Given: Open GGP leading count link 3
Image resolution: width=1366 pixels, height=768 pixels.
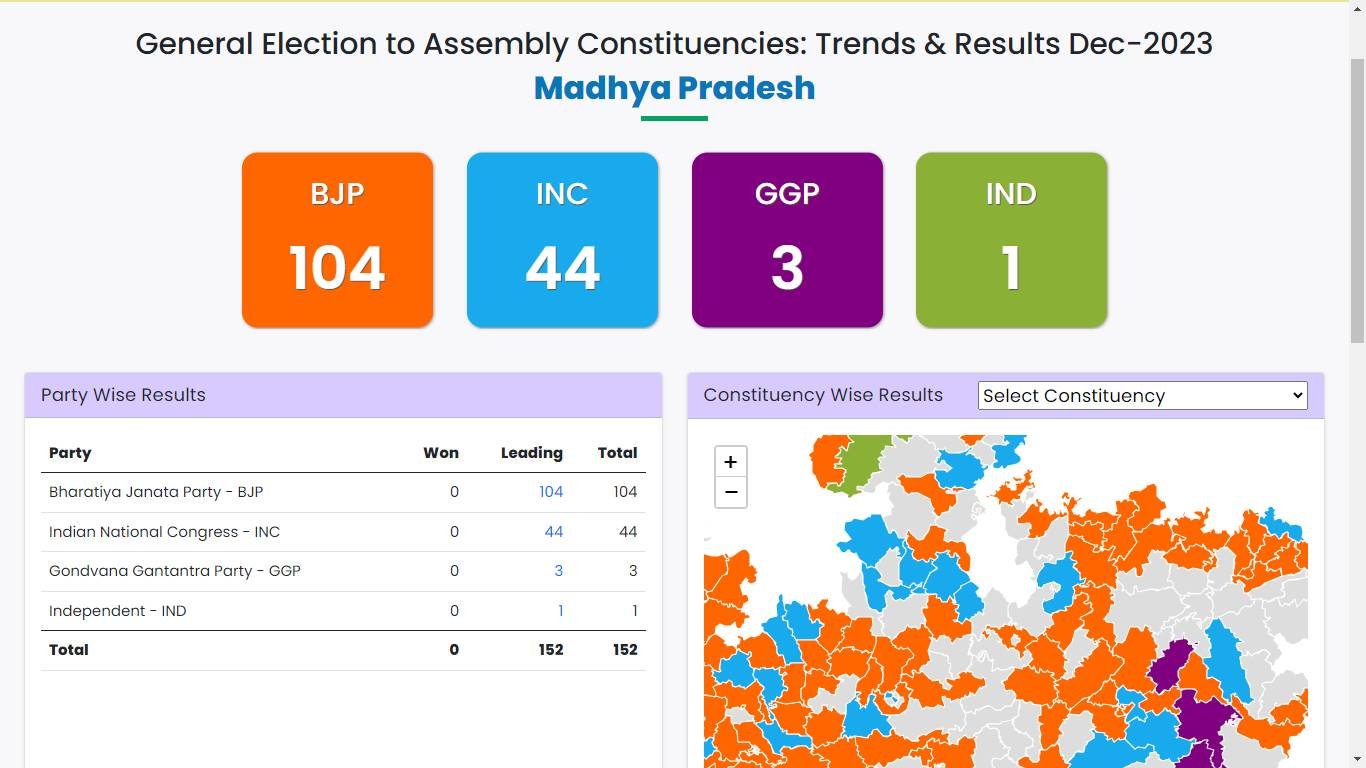Looking at the screenshot, I should coord(558,571).
